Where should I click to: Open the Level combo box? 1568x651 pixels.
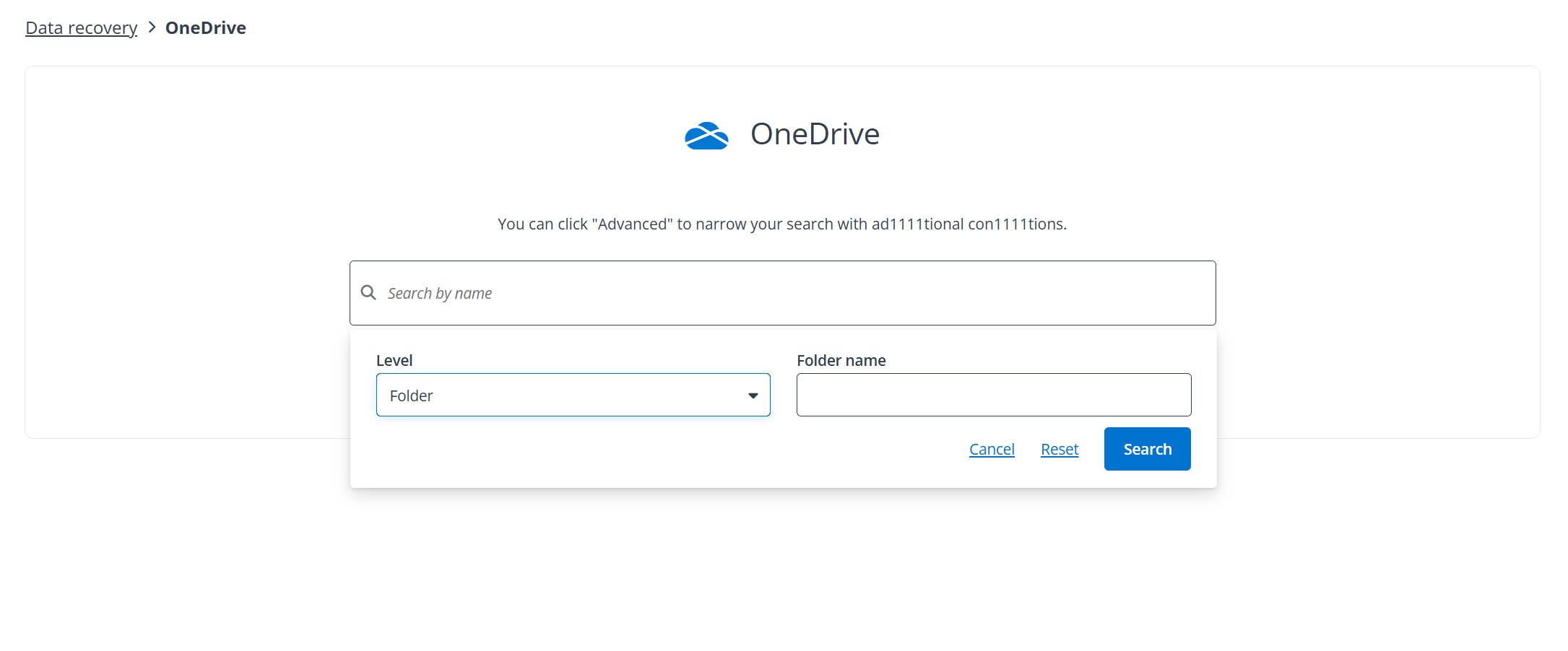click(x=572, y=395)
